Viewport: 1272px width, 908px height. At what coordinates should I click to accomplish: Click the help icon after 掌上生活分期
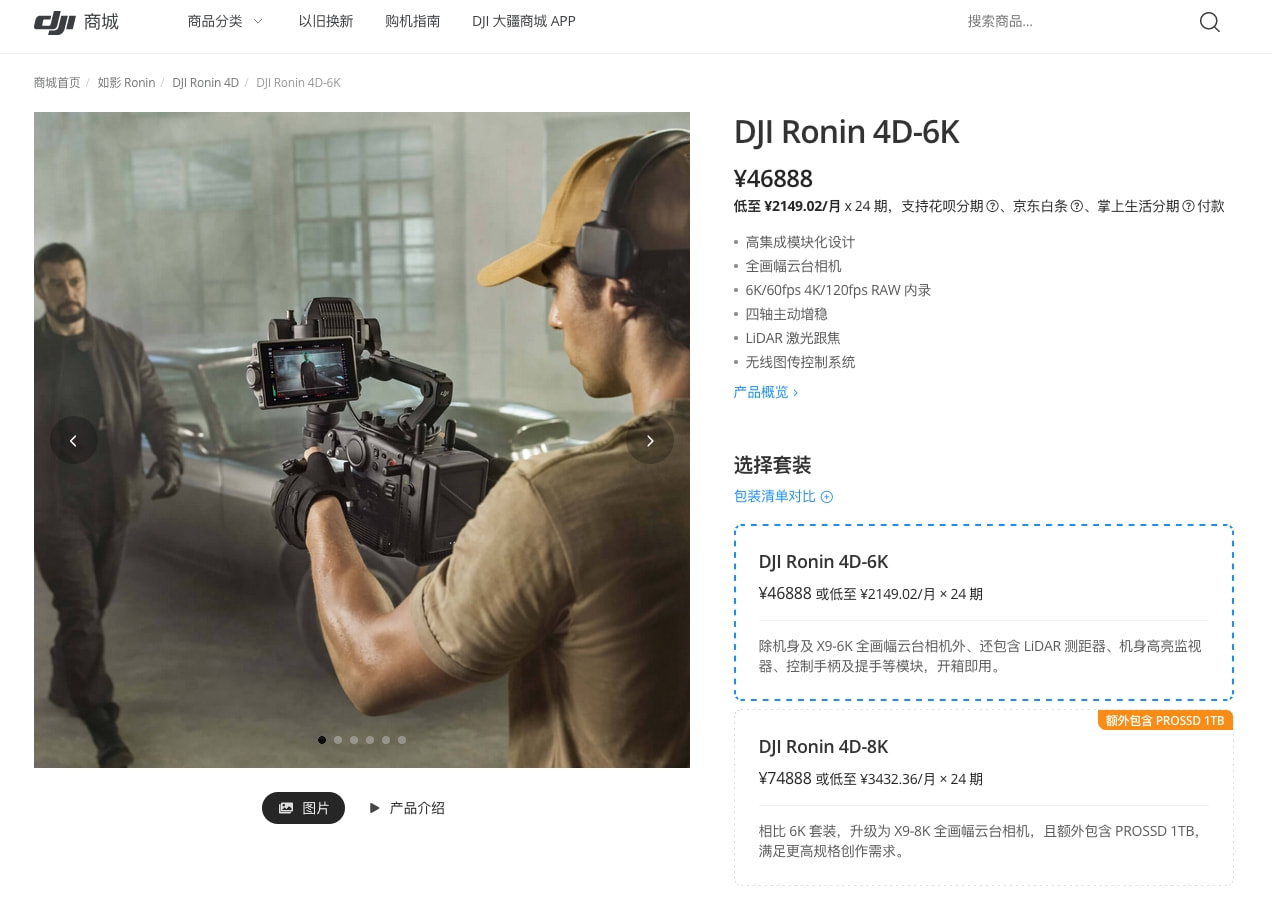[1188, 207]
